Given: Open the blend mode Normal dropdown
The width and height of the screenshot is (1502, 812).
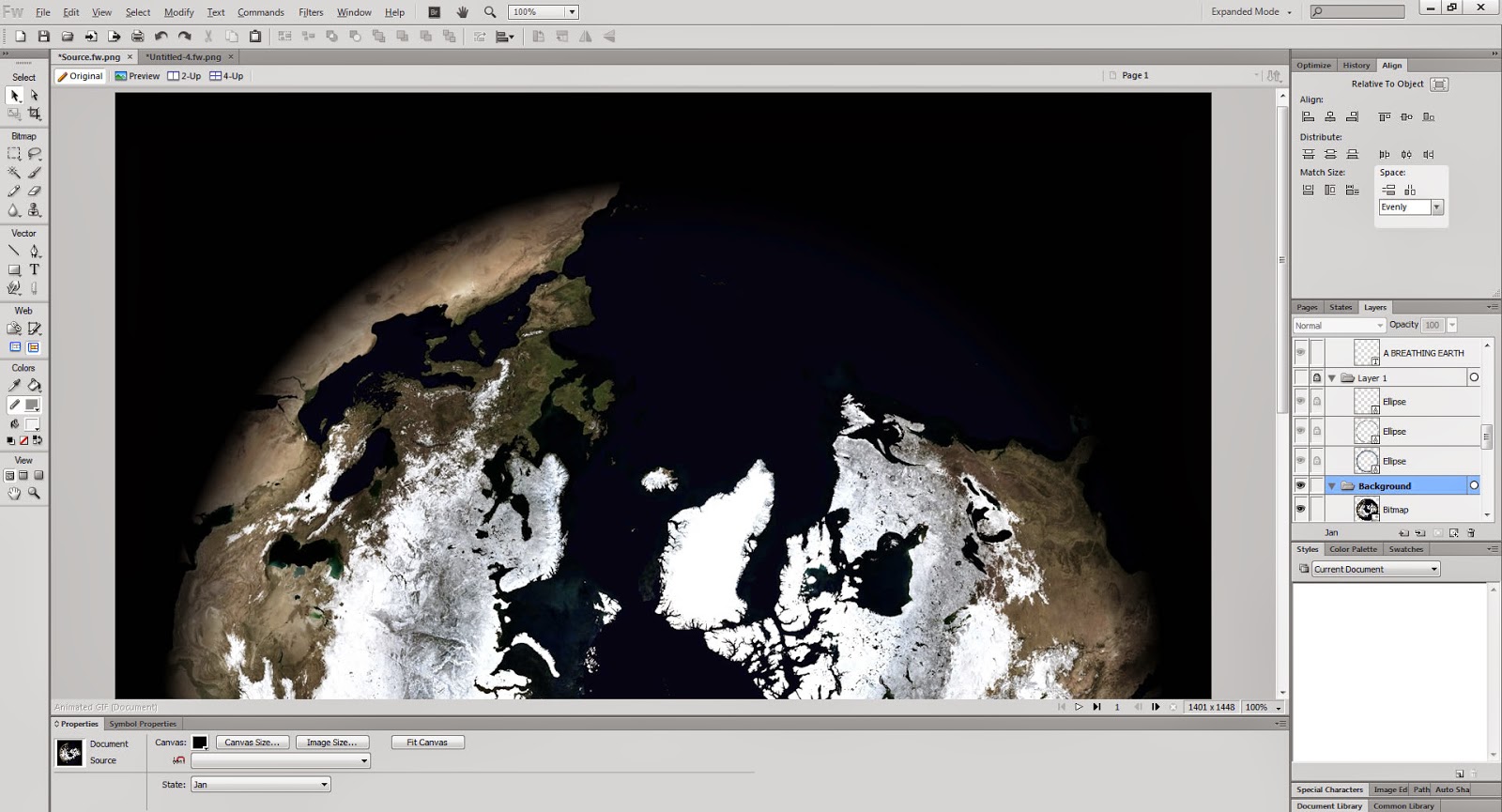Looking at the screenshot, I should coord(1340,326).
